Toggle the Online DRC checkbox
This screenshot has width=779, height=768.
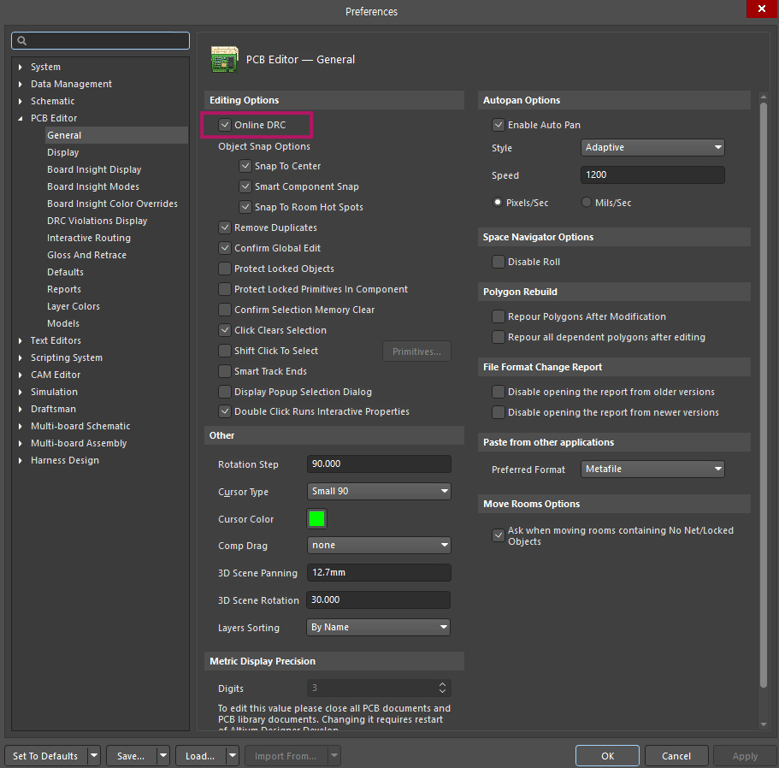[x=225, y=125]
